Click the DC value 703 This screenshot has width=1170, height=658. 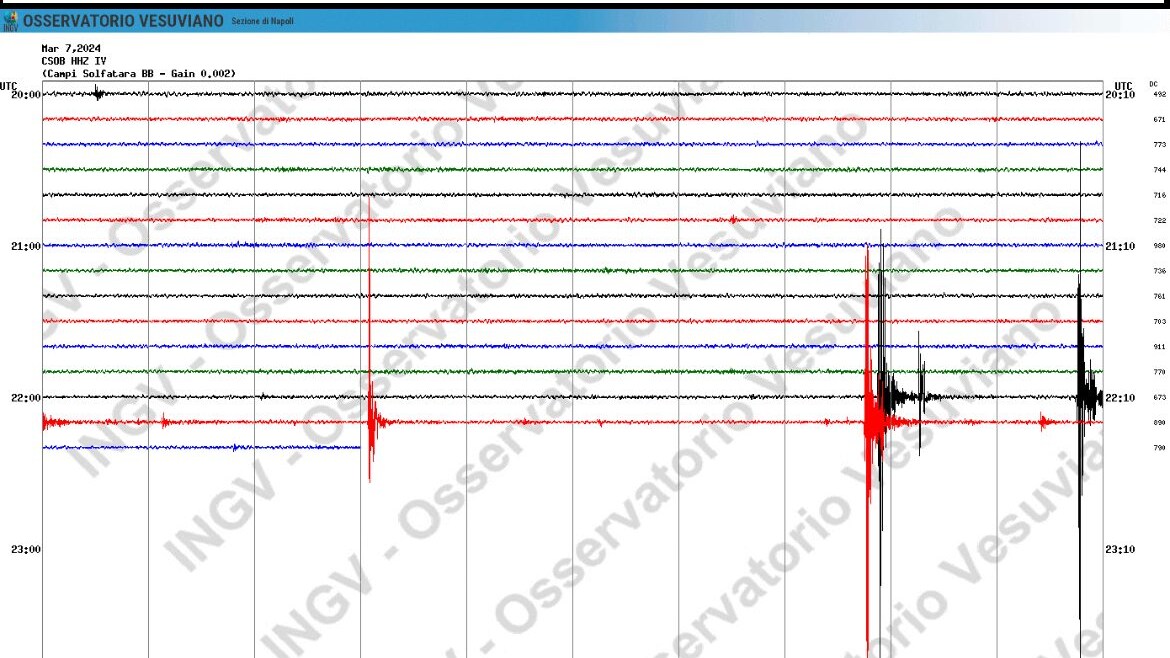tap(1160, 322)
